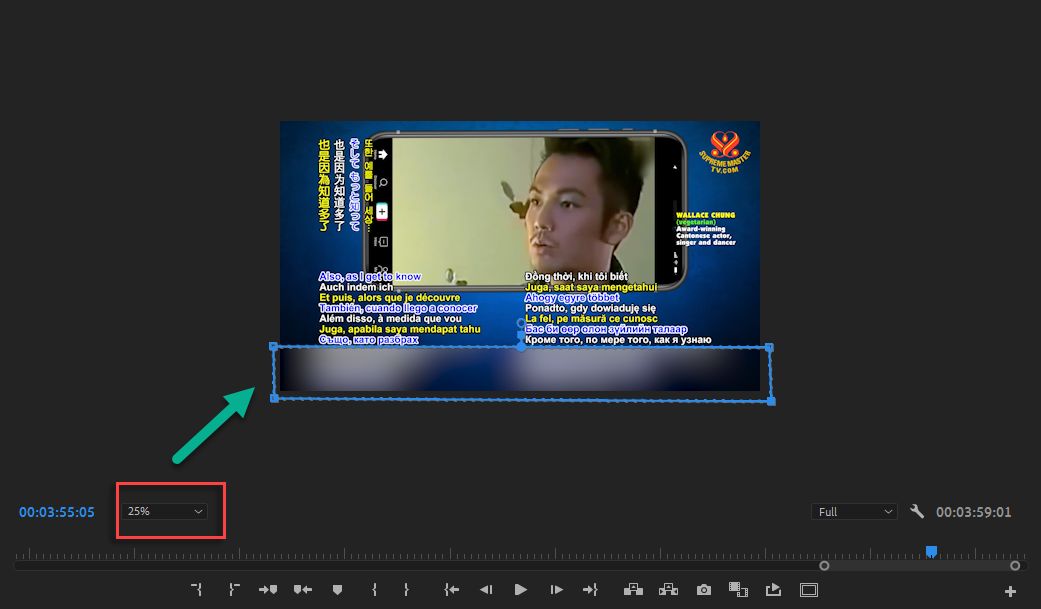1041x609 pixels.
Task: Click the blue playhead timecode 00:03:55:05
Action: coord(56,512)
